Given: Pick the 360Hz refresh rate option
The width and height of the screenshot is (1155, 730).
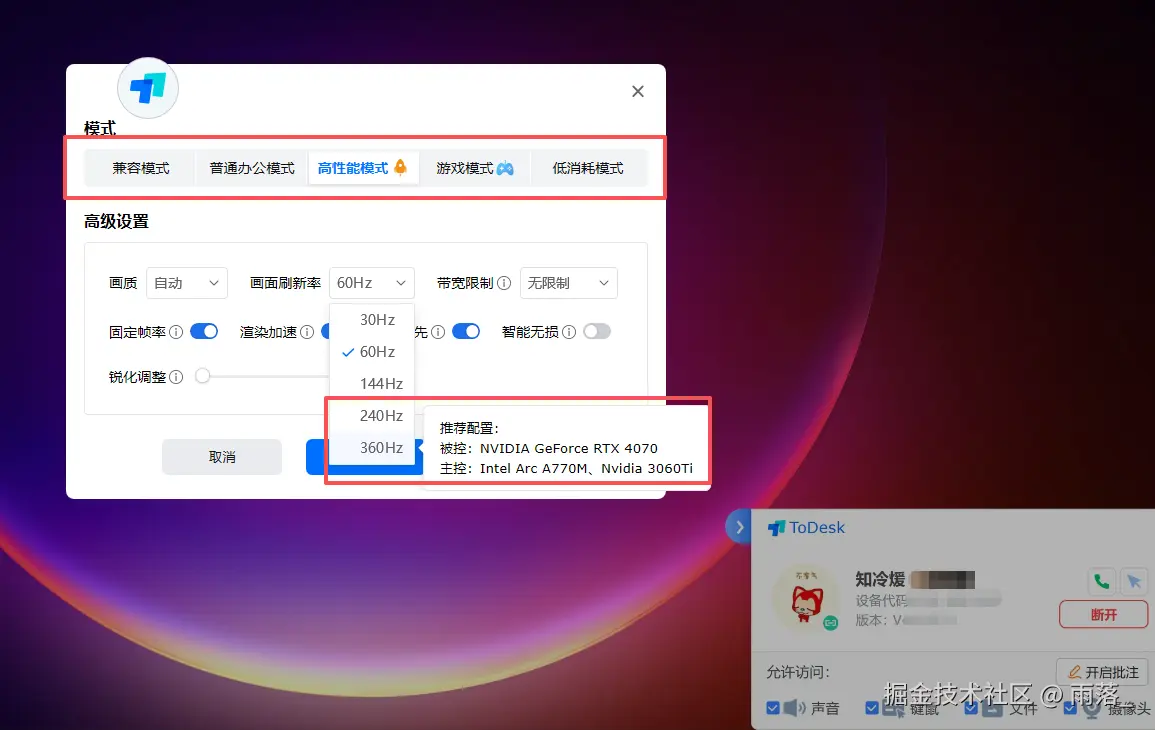Looking at the screenshot, I should (372, 448).
